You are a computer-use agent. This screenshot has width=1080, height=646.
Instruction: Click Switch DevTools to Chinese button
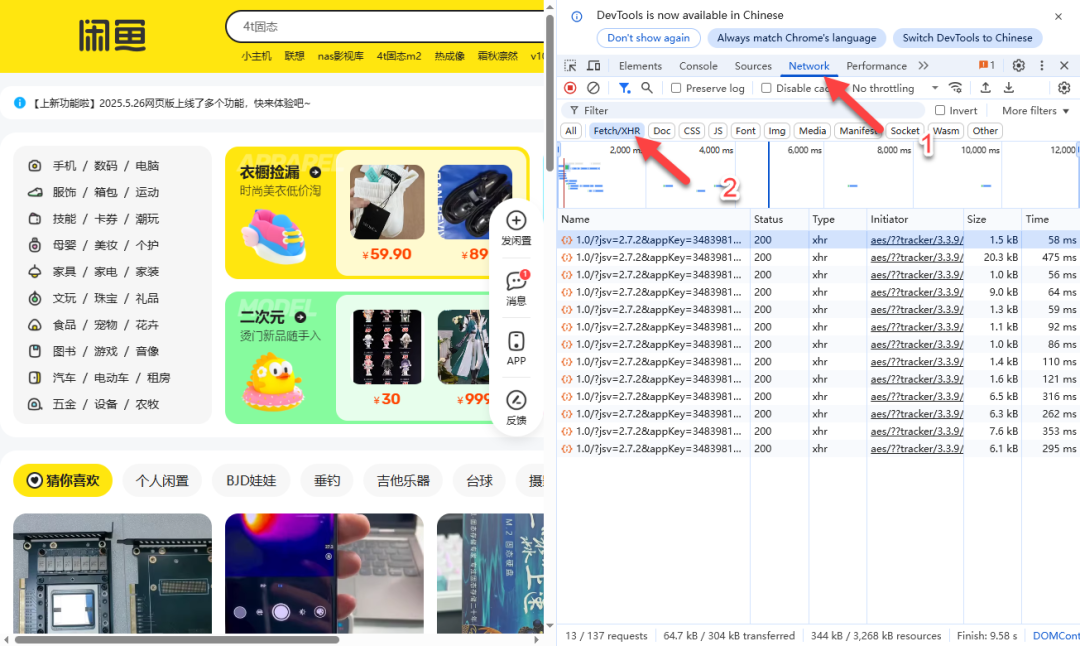coord(967,38)
